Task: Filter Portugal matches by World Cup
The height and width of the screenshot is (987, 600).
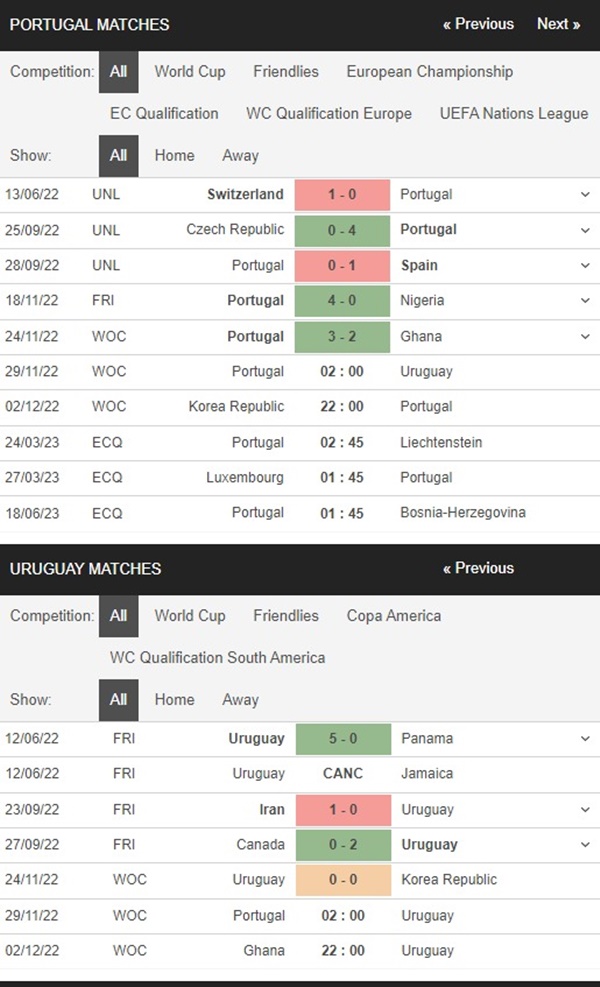Action: tap(190, 72)
